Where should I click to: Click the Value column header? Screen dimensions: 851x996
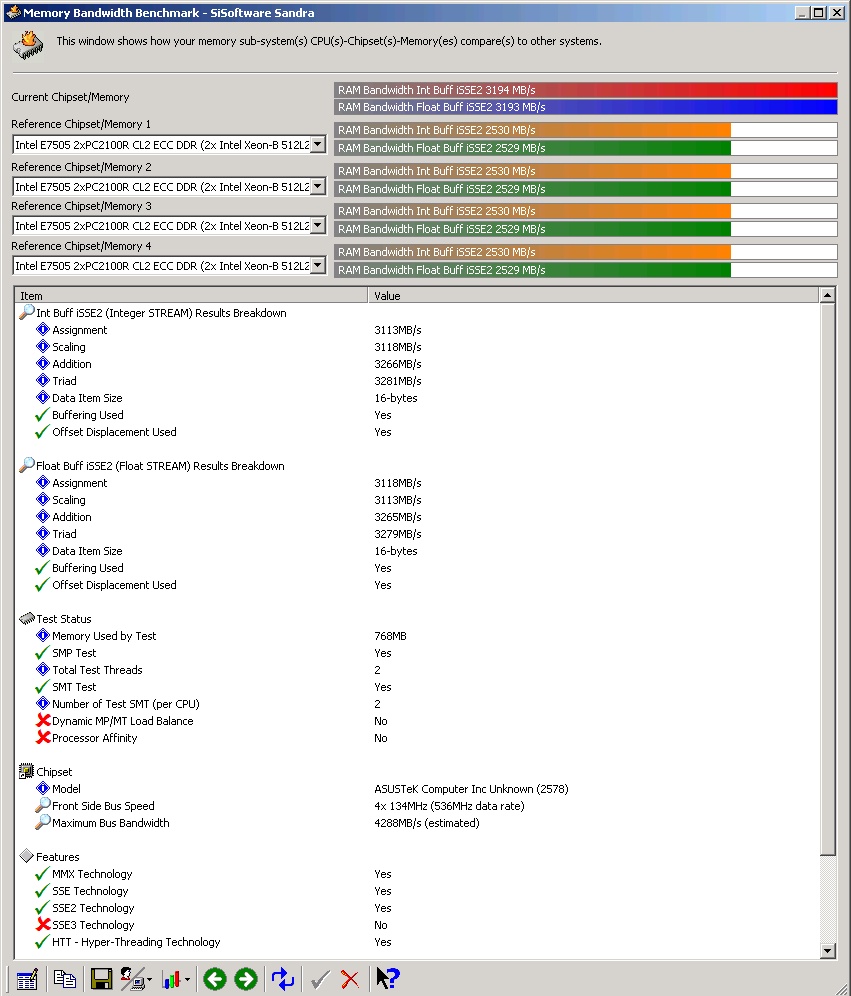[x=593, y=295]
